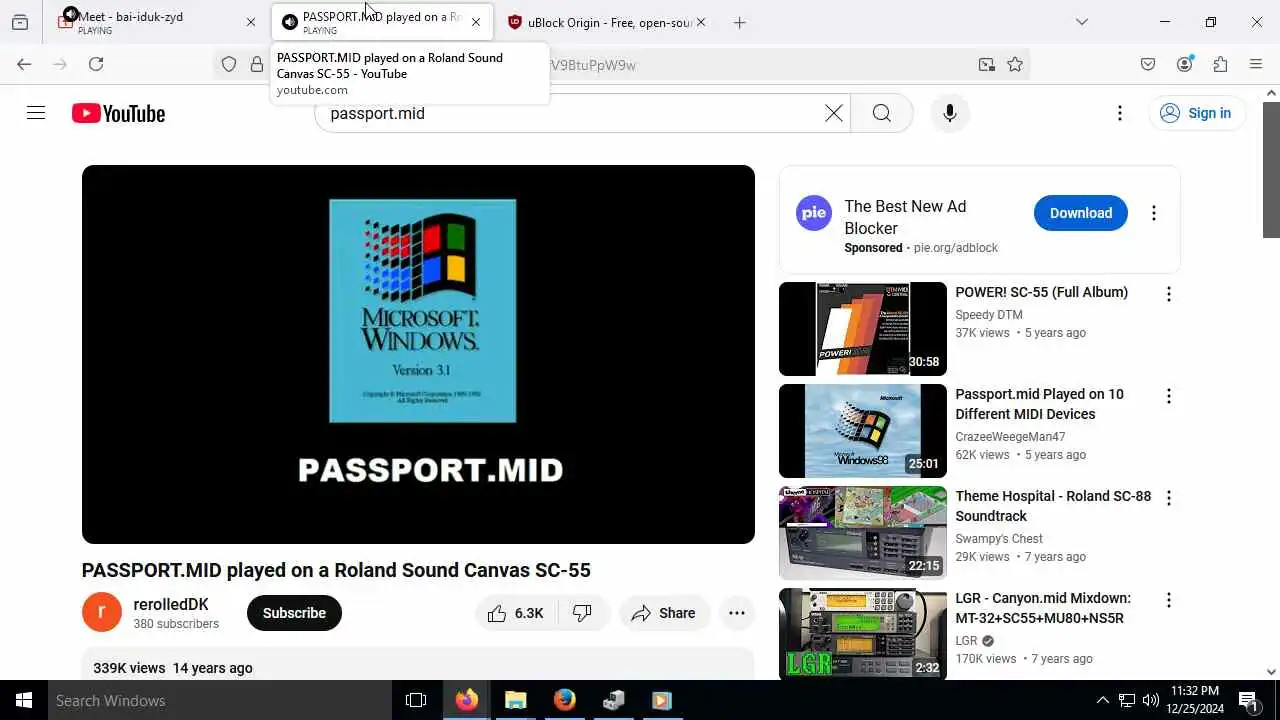This screenshot has width=1280, height=720.
Task: Switch to the uBlock Origin tab
Action: pos(605,22)
